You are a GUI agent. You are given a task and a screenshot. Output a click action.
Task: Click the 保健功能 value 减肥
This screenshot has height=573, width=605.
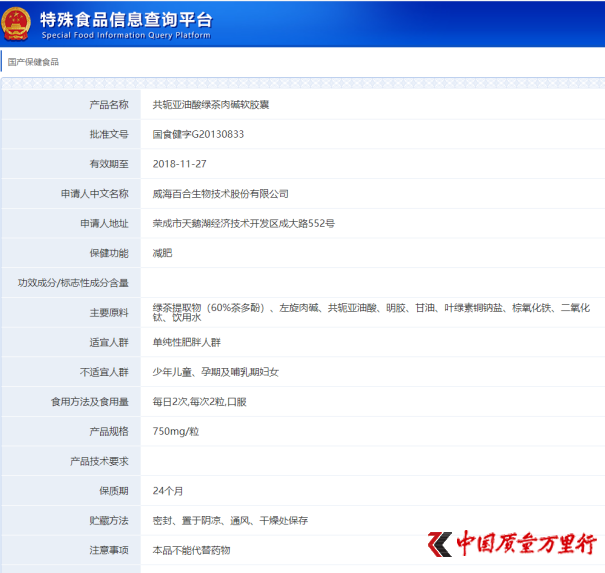pyautogui.click(x=162, y=253)
